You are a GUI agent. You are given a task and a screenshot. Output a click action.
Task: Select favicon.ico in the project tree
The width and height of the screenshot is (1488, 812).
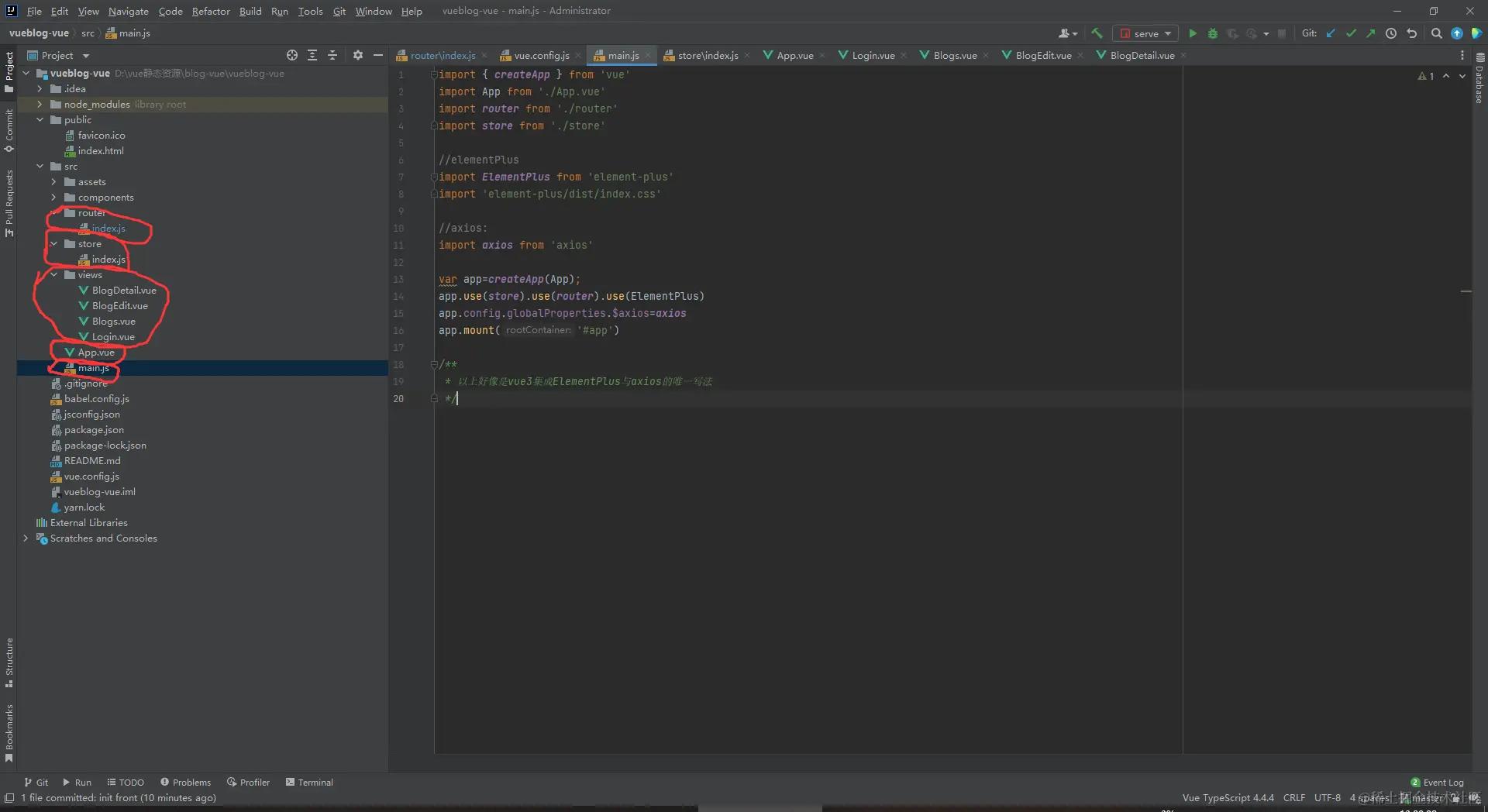point(102,136)
